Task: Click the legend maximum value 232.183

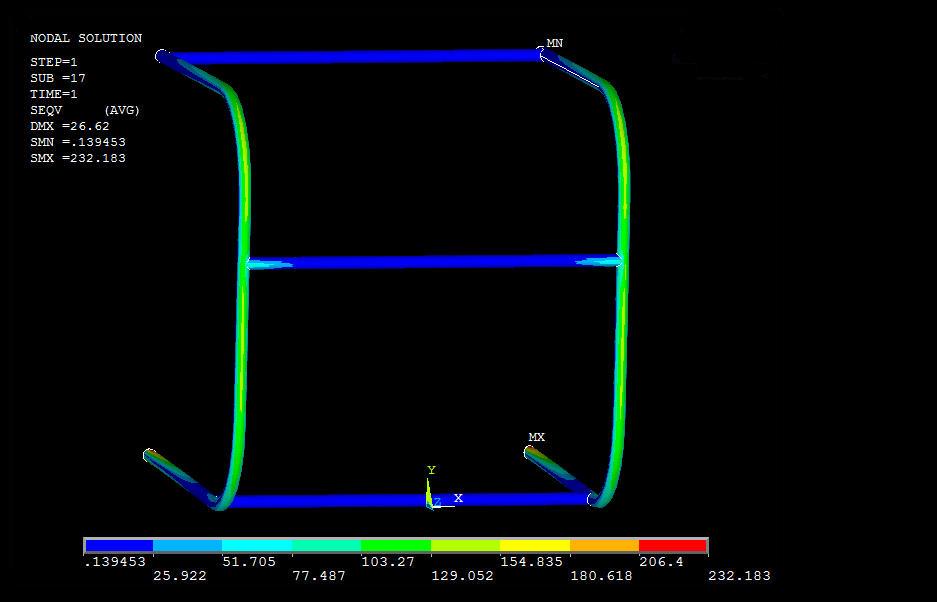Action: pyautogui.click(x=739, y=576)
